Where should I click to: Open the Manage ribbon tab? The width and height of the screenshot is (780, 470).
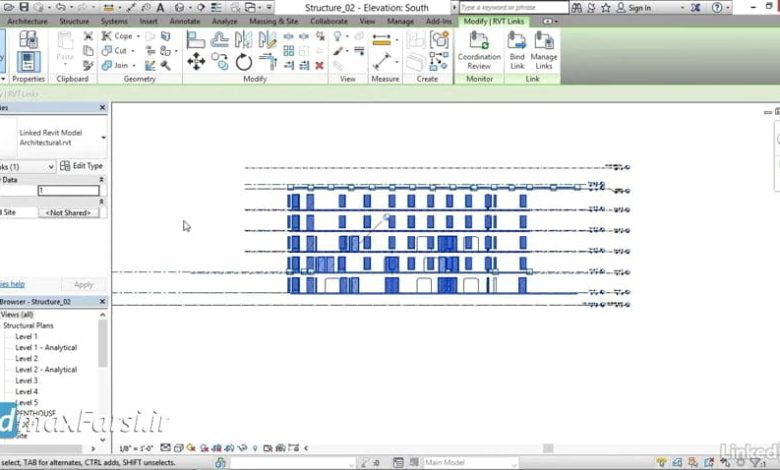(400, 21)
